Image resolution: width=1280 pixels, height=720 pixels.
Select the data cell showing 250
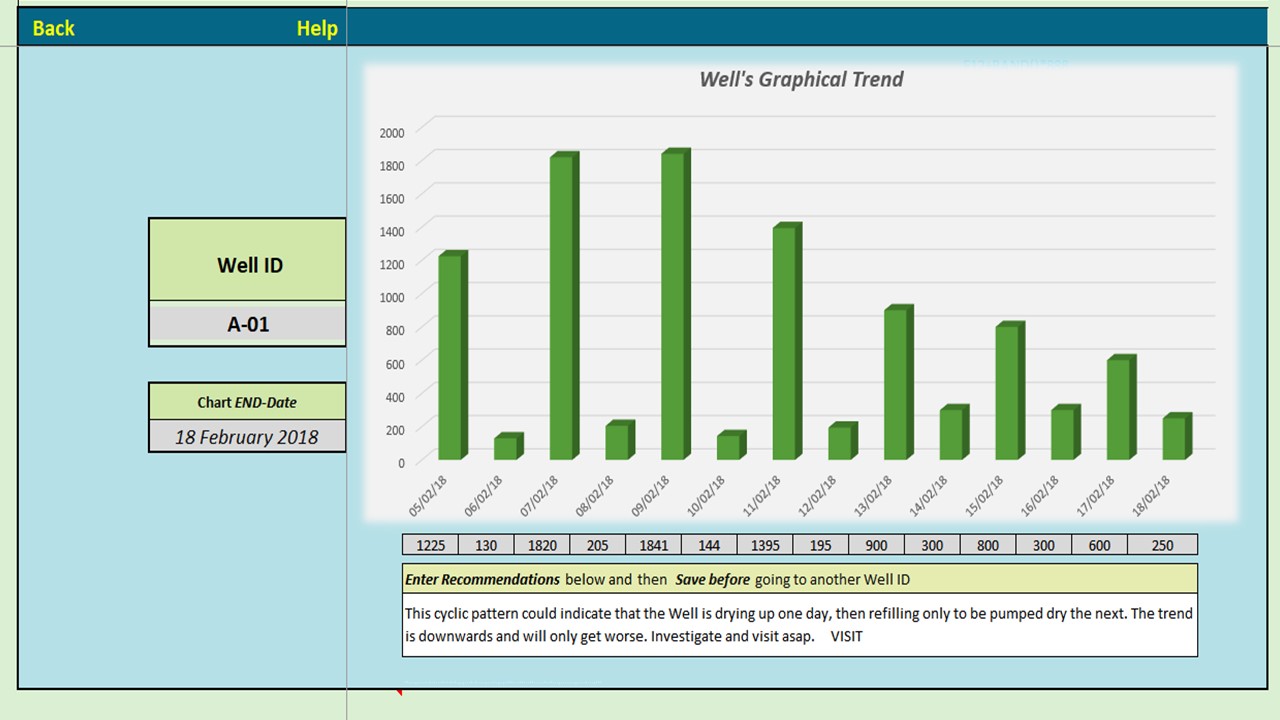[1162, 545]
